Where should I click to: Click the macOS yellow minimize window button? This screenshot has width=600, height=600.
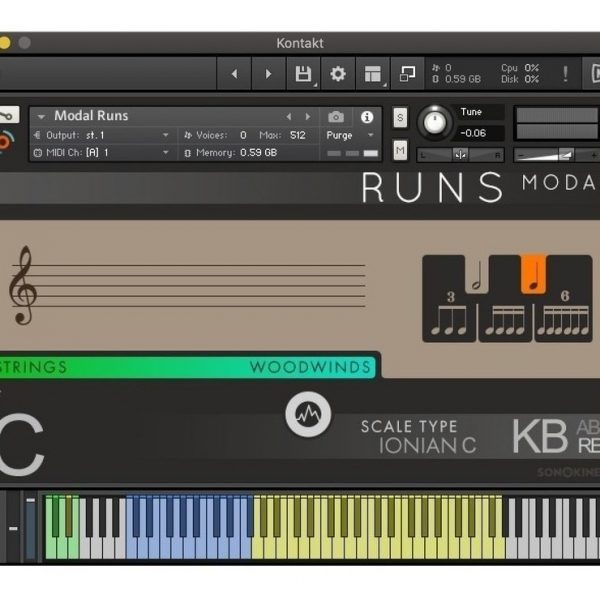point(4,42)
